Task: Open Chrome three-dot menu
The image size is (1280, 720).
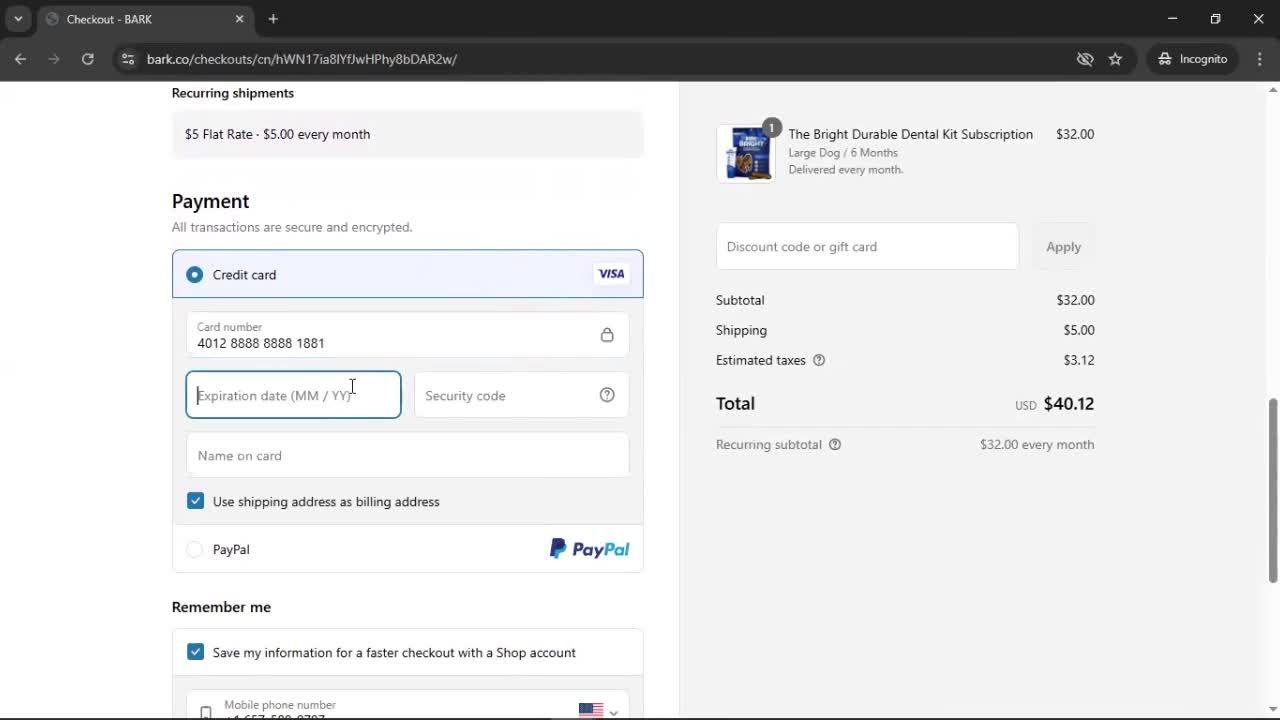Action: click(x=1260, y=59)
